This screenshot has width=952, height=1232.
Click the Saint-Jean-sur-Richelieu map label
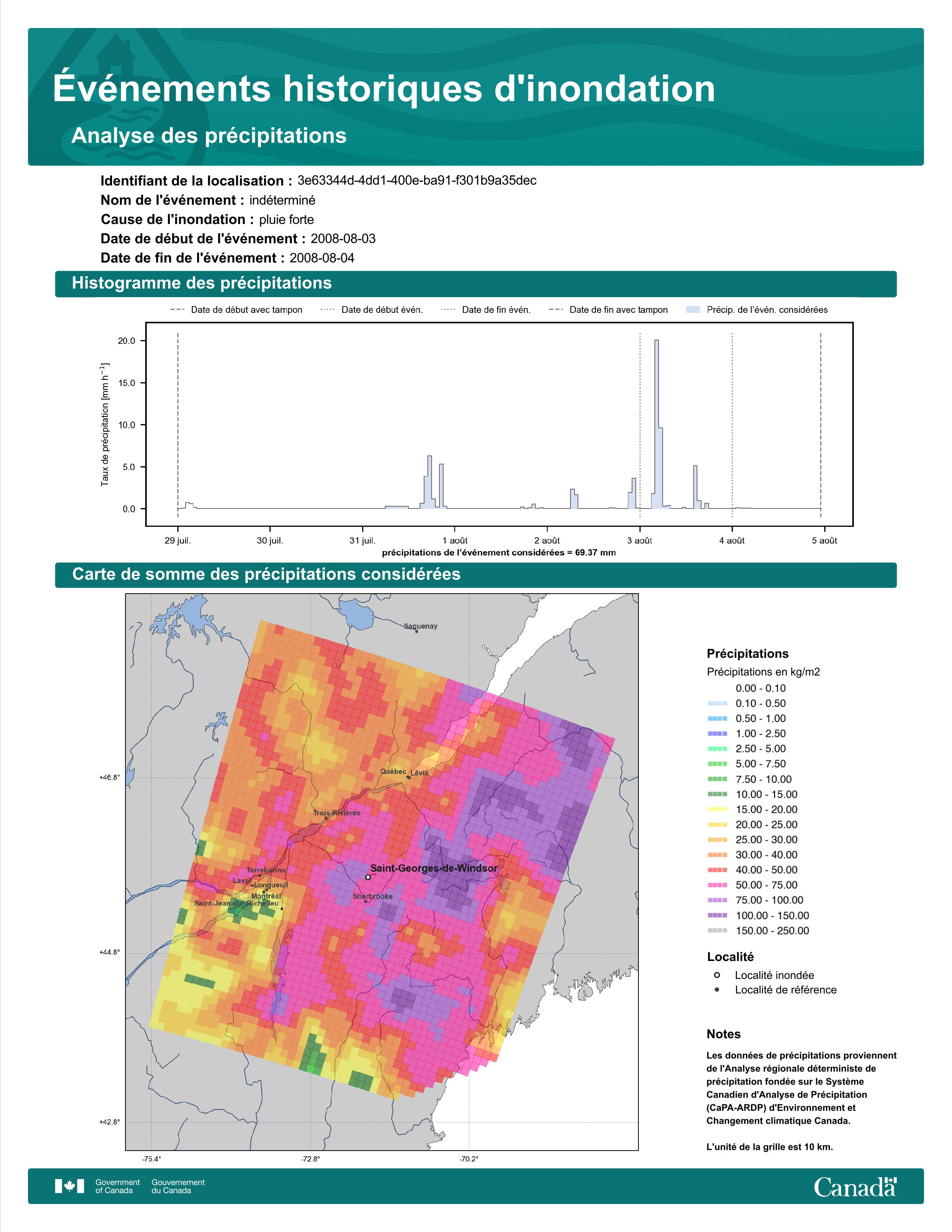[236, 903]
